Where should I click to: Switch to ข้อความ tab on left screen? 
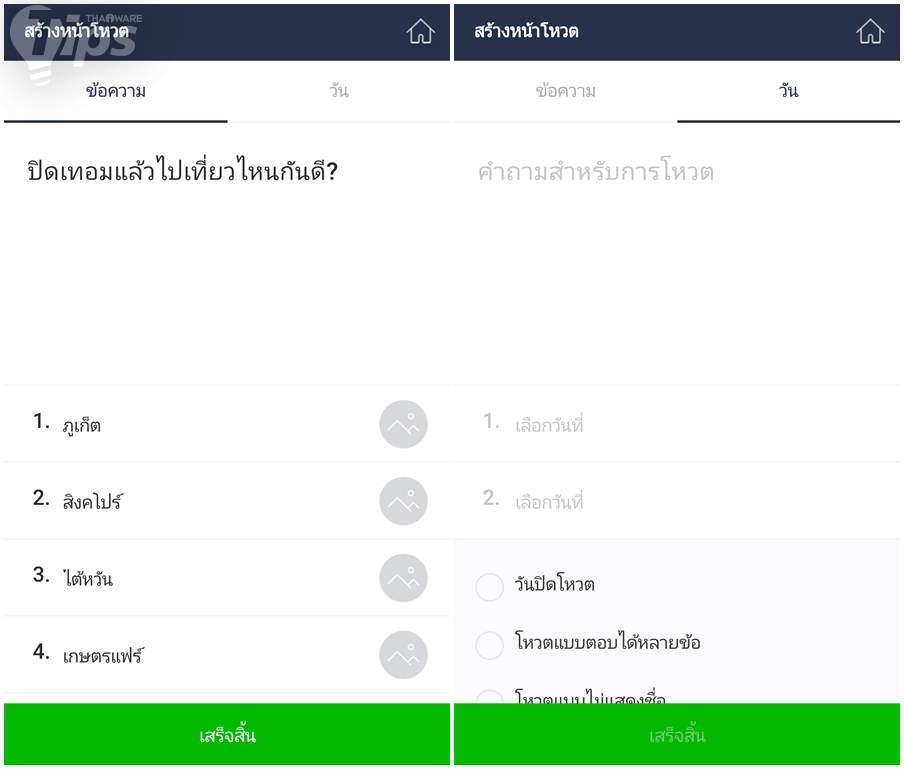115,92
